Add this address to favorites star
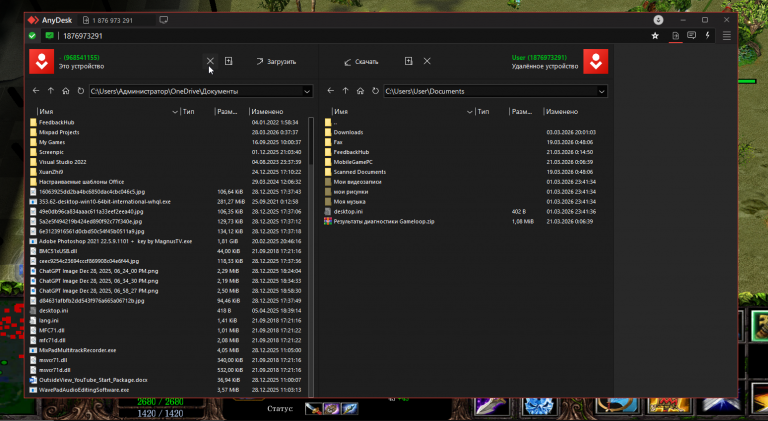Viewport: 768px width, 421px height. tap(655, 36)
